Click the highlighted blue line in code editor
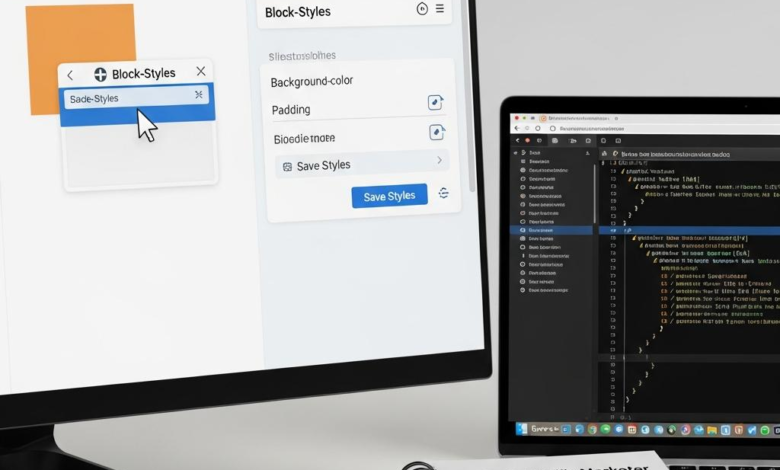This screenshot has height=470, width=780. (689, 230)
